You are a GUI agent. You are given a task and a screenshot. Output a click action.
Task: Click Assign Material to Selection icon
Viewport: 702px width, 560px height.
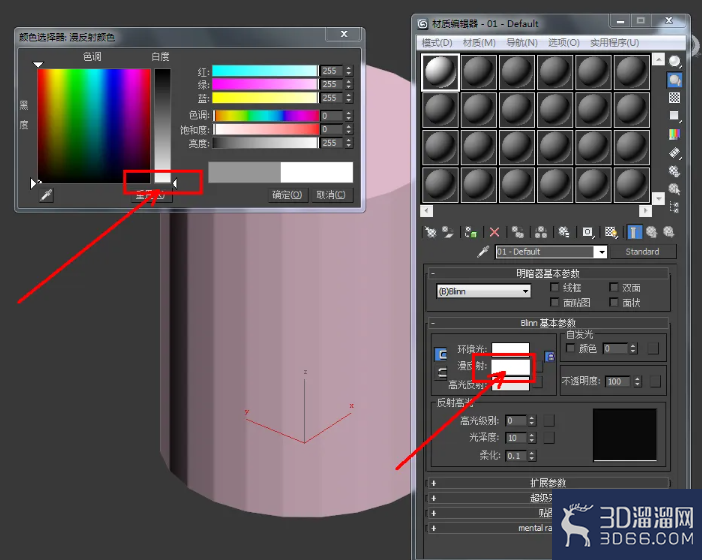click(471, 232)
